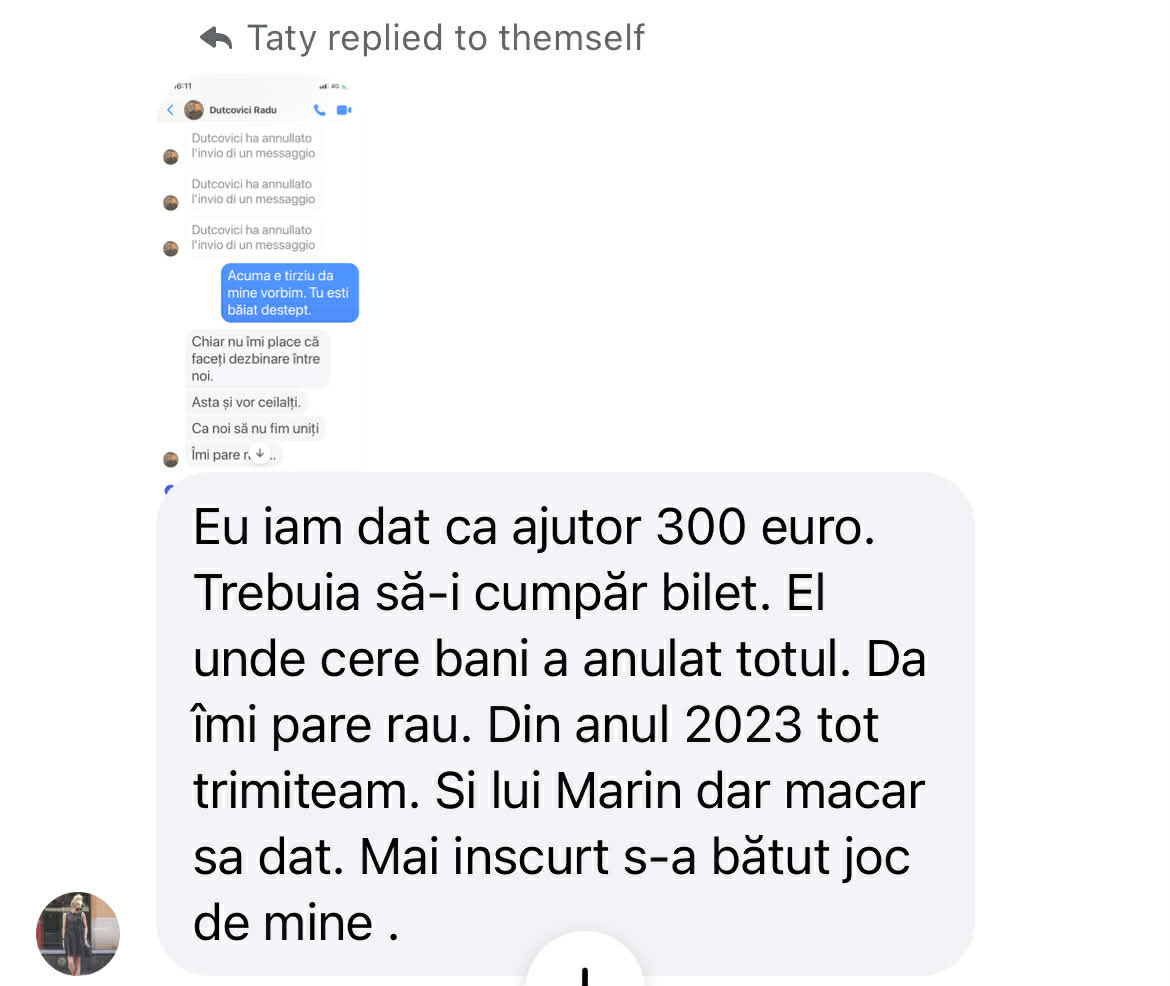Click the small down arrow over 'Îmi pare r'
The width and height of the screenshot is (1170, 986).
pyautogui.click(x=260, y=453)
